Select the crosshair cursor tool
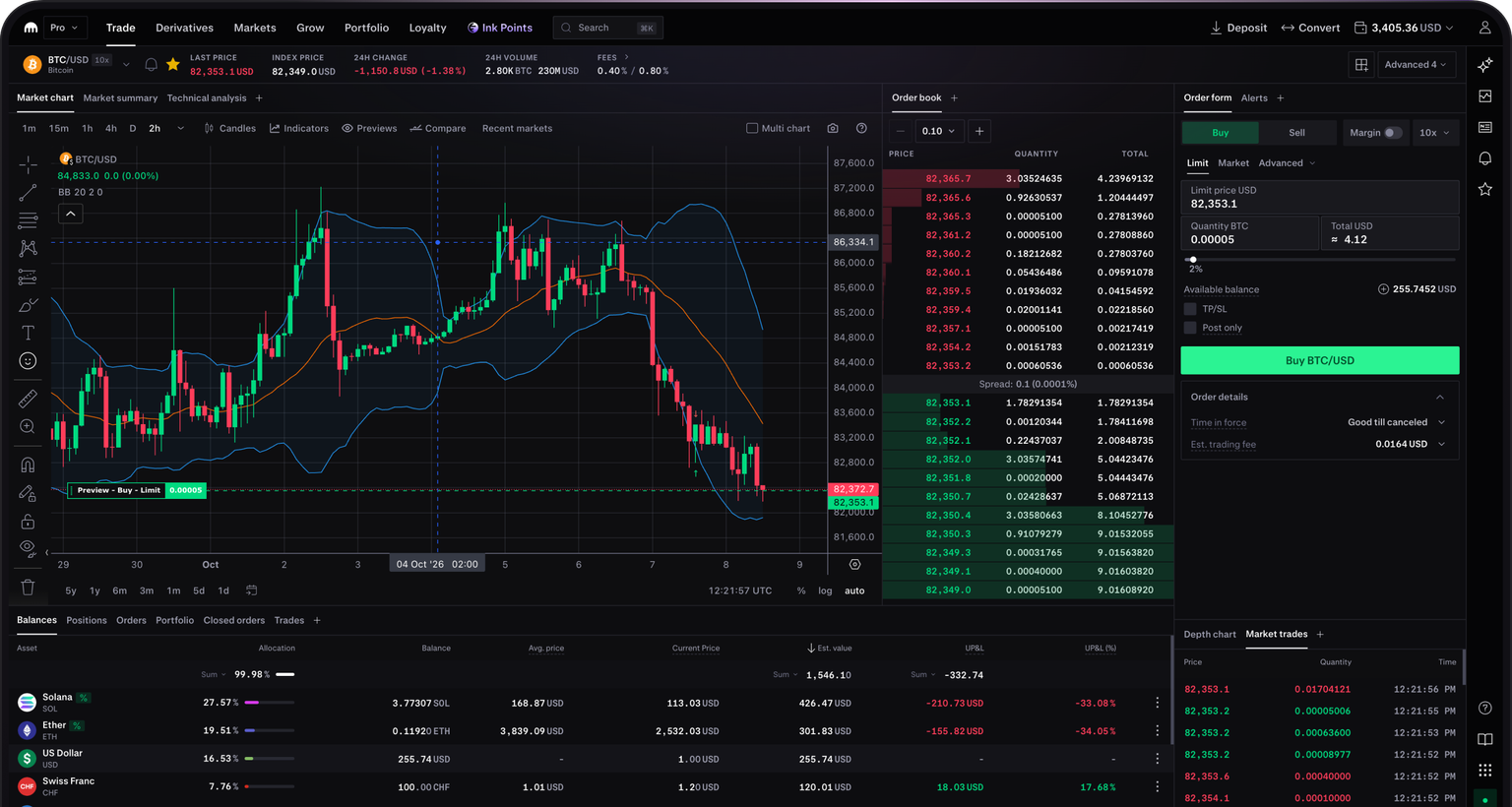 pyautogui.click(x=28, y=164)
